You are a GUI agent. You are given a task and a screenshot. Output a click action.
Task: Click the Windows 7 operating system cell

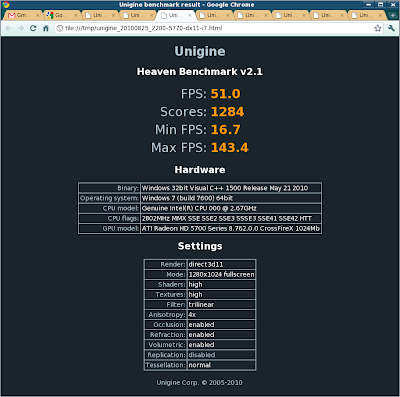point(231,198)
